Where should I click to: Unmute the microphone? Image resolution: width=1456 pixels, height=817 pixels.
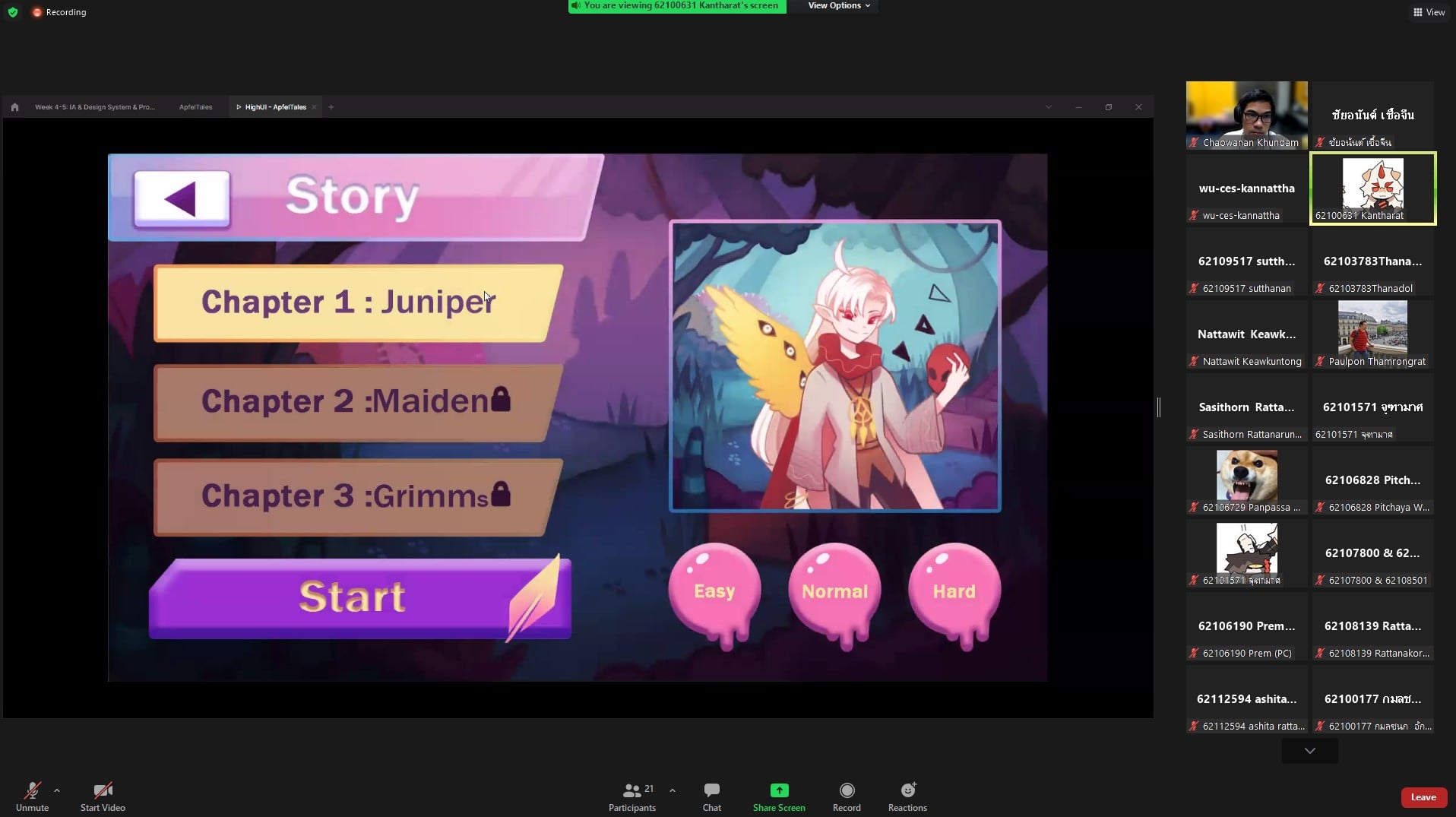coord(32,791)
